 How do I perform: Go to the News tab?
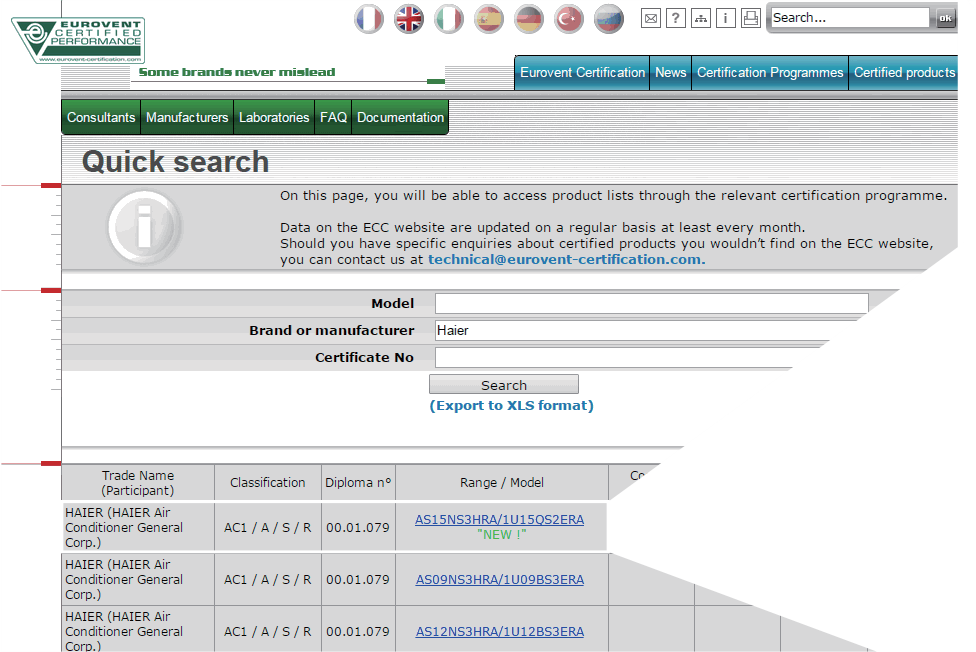[x=670, y=73]
